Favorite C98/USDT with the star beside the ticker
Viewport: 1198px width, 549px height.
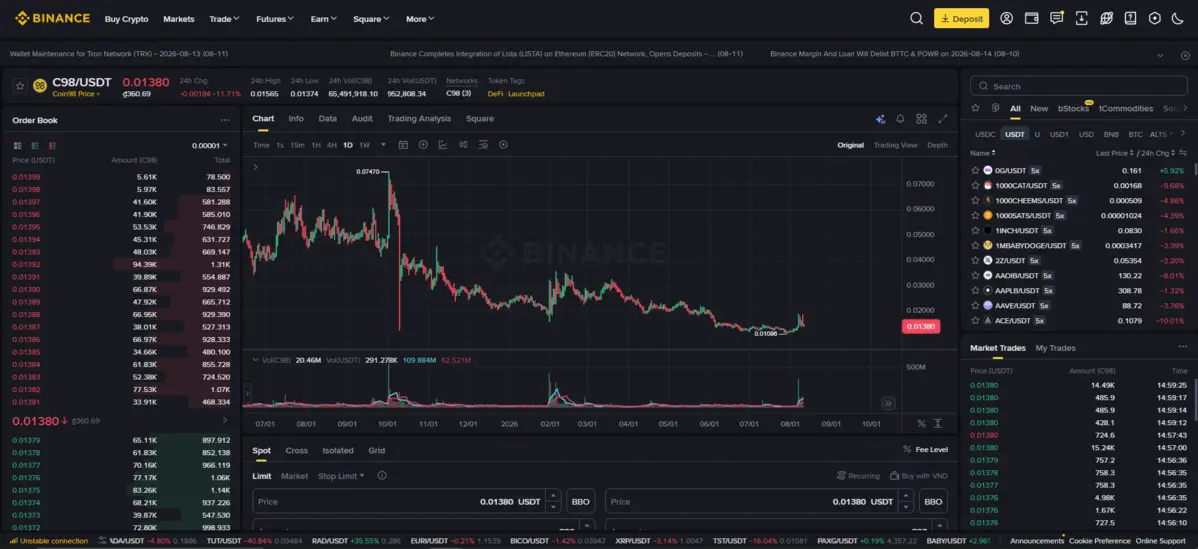click(x=20, y=86)
